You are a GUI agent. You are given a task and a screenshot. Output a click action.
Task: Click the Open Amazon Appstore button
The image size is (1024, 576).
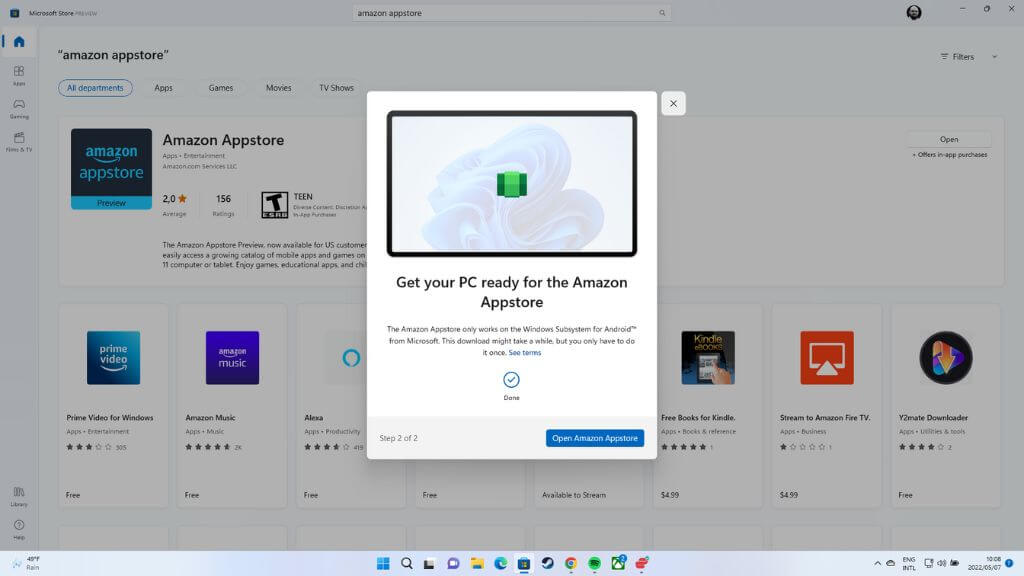coord(594,438)
